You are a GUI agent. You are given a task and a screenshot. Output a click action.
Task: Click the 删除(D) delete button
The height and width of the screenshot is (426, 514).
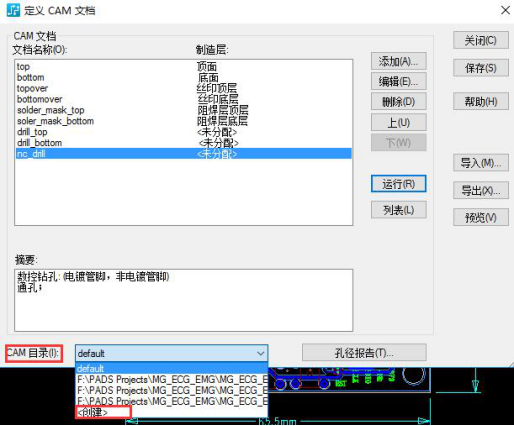click(399, 102)
